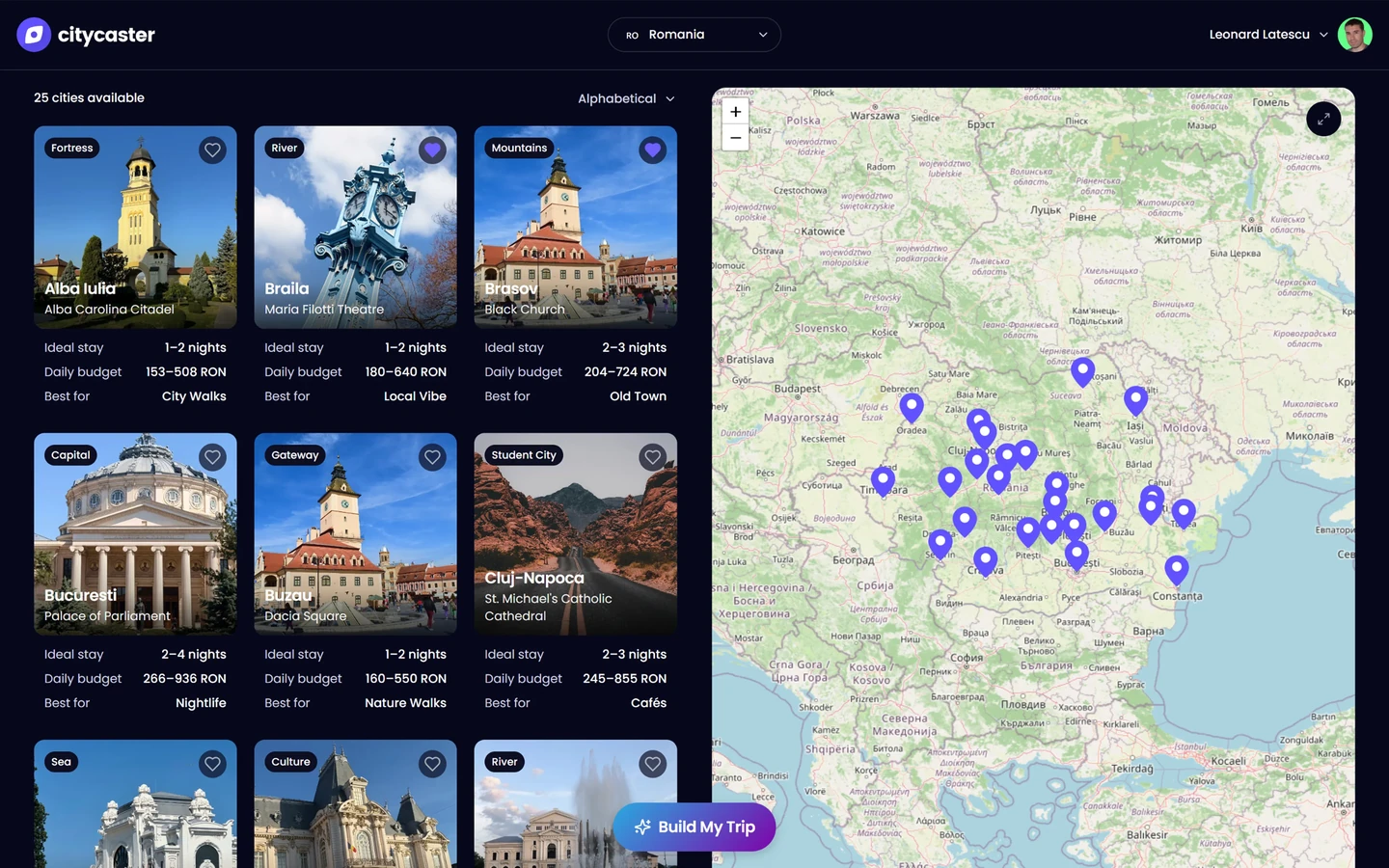
Task: Click the Mountains tag on Brasov card
Action: point(519,149)
